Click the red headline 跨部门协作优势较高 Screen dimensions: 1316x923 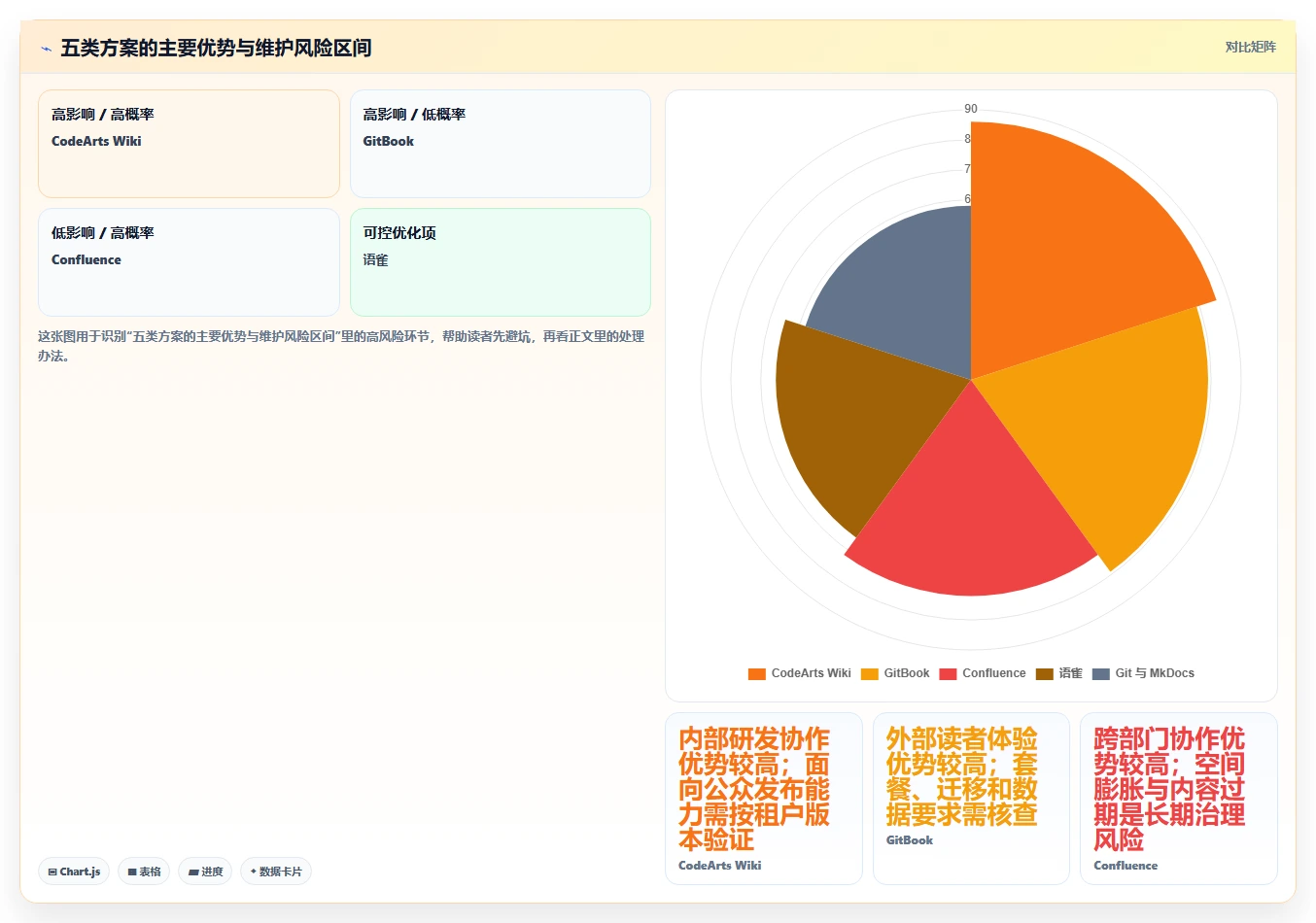[x=1169, y=789]
